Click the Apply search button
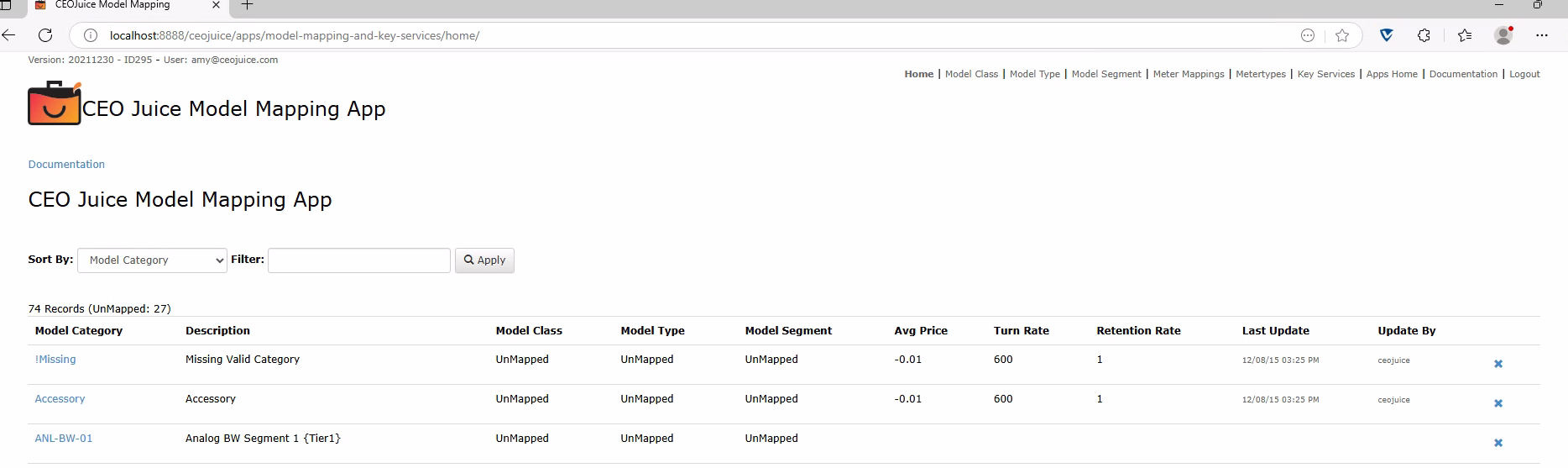The height and width of the screenshot is (468, 1568). point(484,260)
